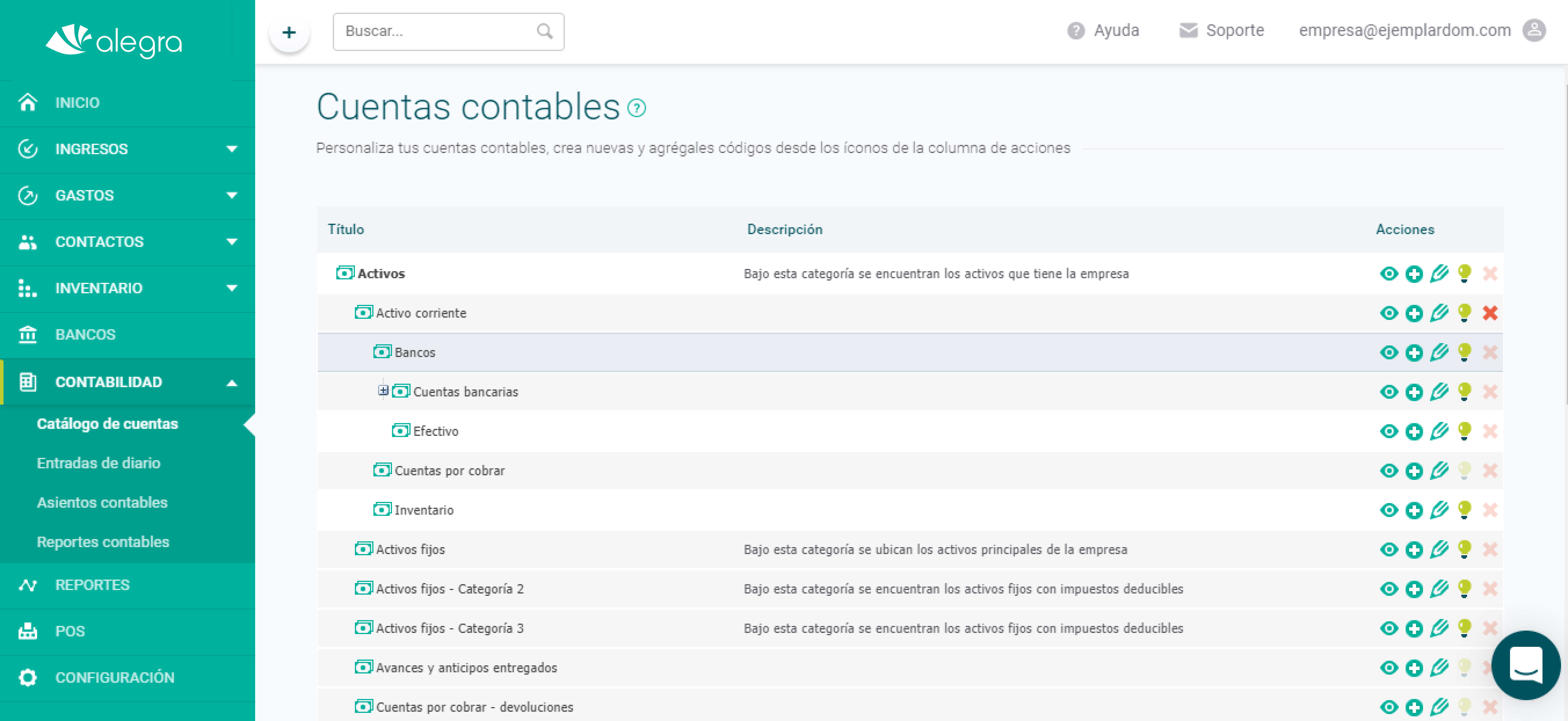Edit Avances y anticipos entregados account
Screen dimensions: 1568x721
(x=1439, y=668)
